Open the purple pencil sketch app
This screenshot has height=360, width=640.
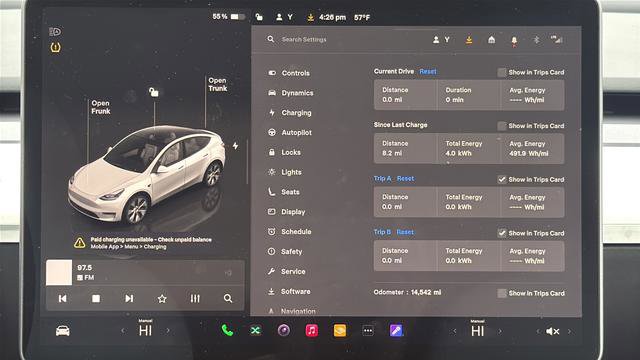click(x=396, y=331)
